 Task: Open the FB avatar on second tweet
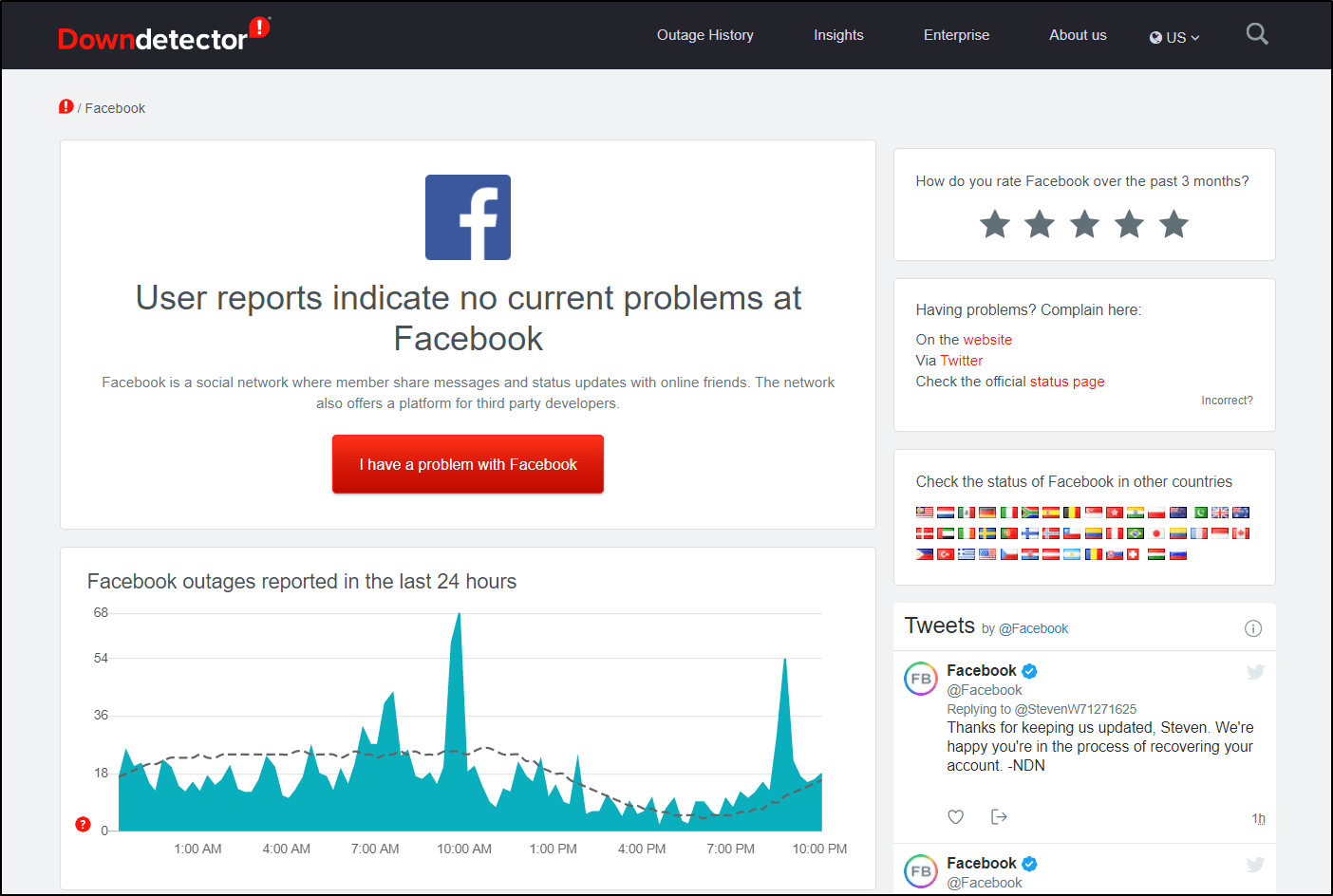pyautogui.click(x=921, y=871)
